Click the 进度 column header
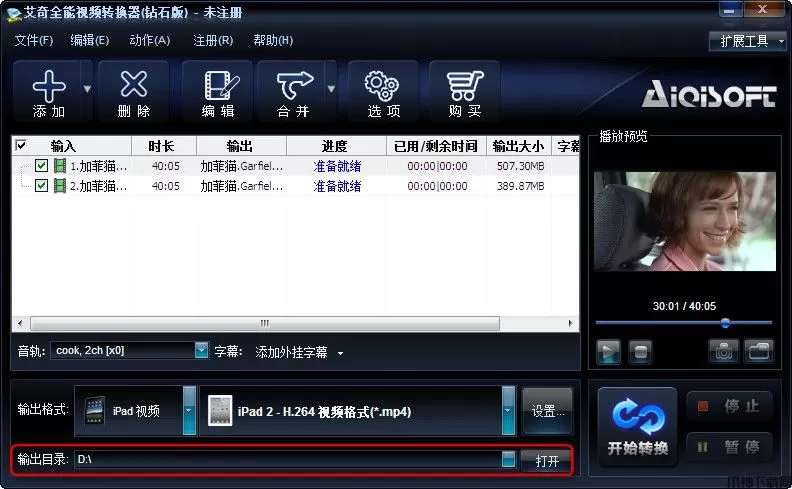Screen dimensions: 792x489 tap(336, 146)
